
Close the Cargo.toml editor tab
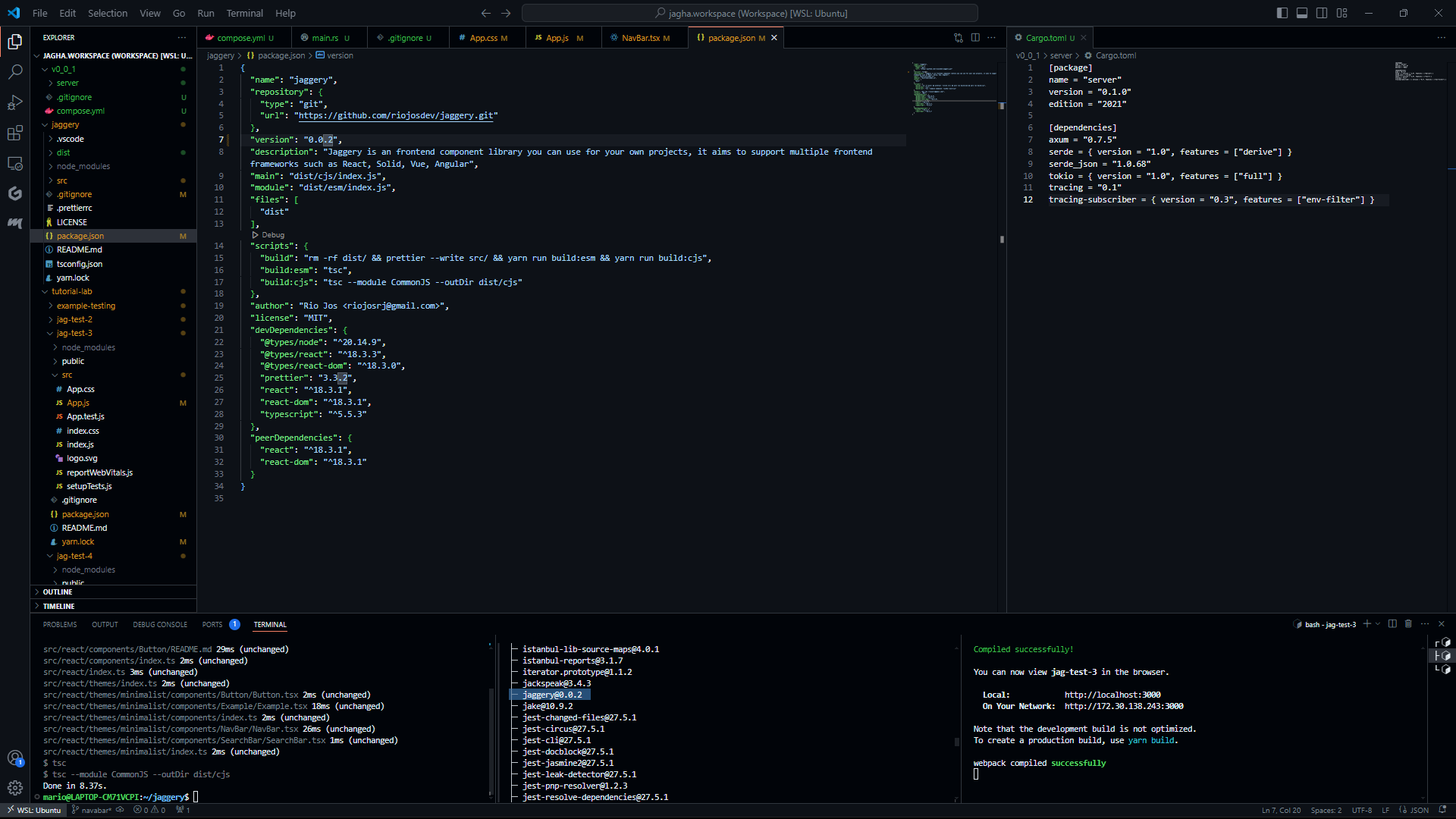pos(1084,38)
